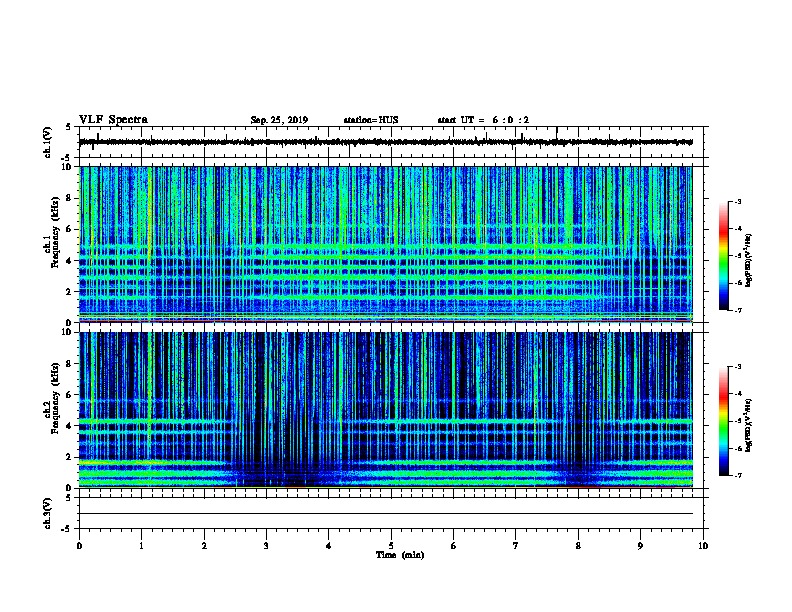Click the "-3" tick on ch.1 colorbar
The height and width of the screenshot is (612, 792).
point(738,202)
